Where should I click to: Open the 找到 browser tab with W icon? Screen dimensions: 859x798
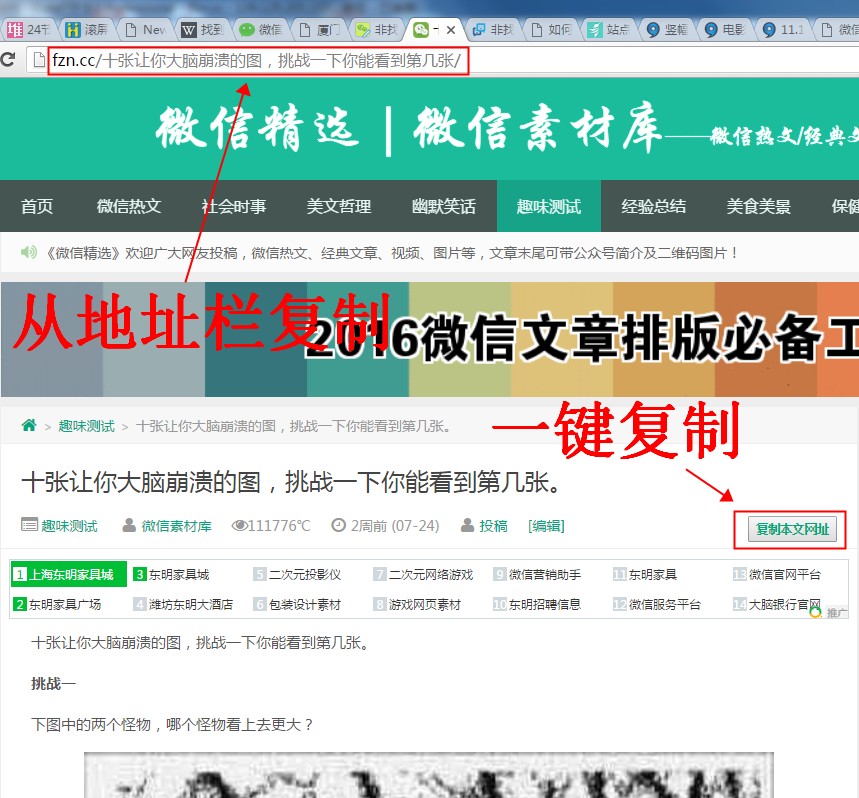click(x=203, y=30)
